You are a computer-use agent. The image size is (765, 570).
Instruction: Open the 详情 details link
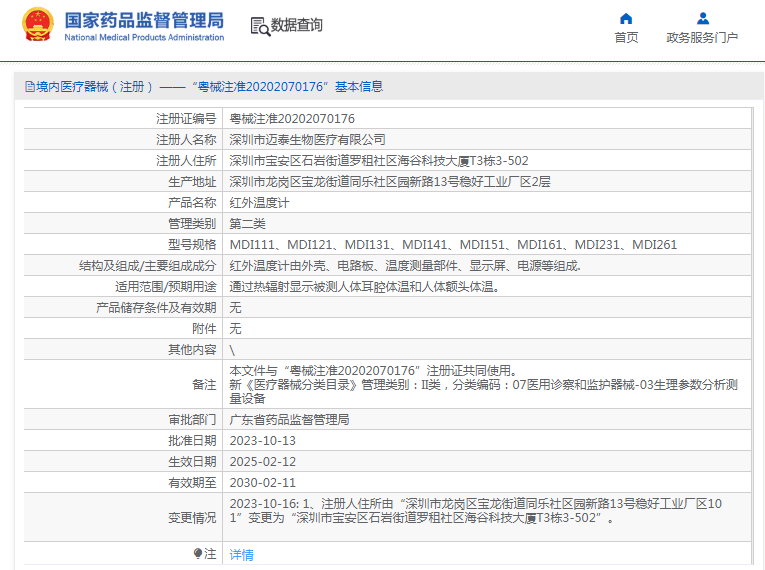click(x=241, y=554)
